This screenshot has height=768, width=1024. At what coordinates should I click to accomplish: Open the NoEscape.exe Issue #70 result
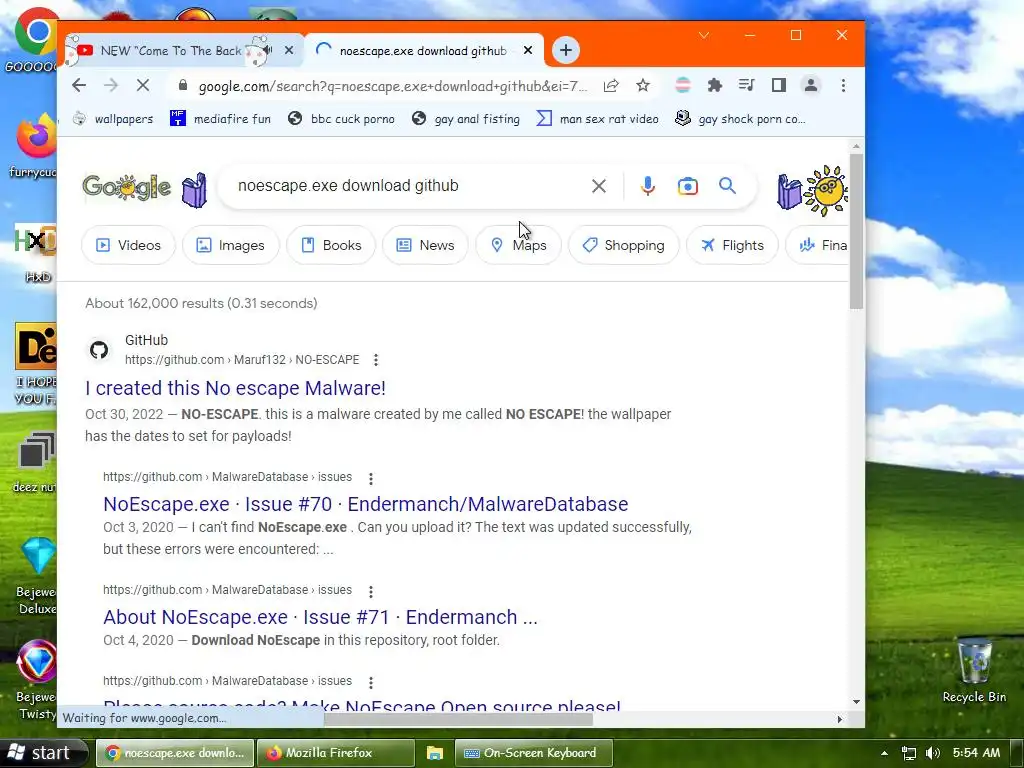tap(366, 504)
